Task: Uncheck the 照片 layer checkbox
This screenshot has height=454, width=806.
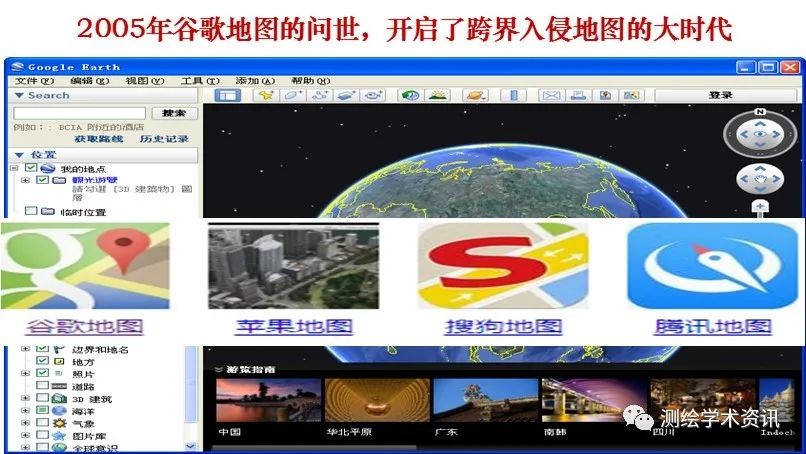Action: [x=43, y=373]
